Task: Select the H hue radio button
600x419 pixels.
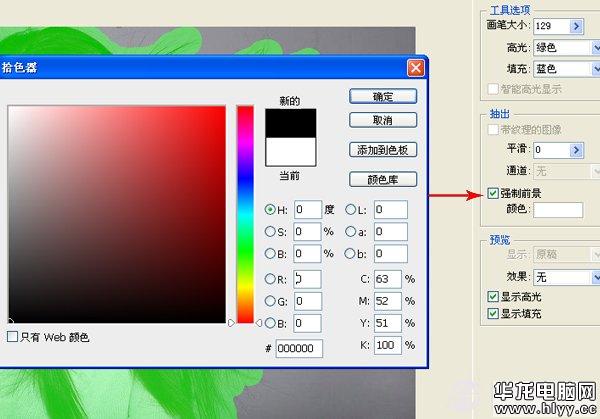Action: pyautogui.click(x=270, y=209)
